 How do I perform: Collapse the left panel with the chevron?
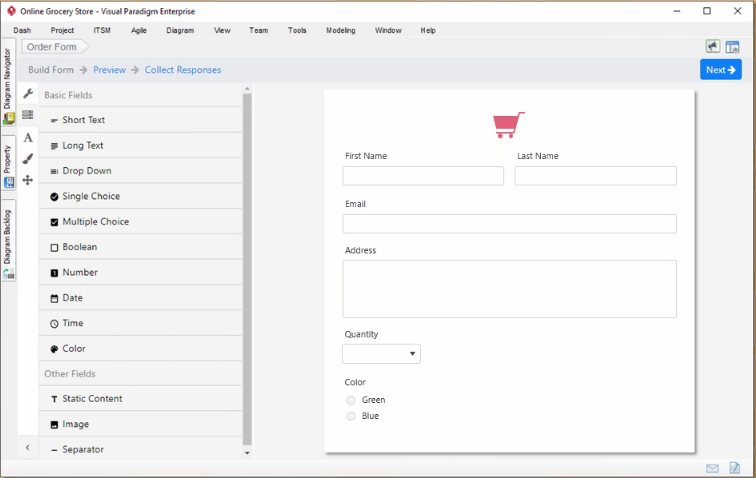click(28, 448)
